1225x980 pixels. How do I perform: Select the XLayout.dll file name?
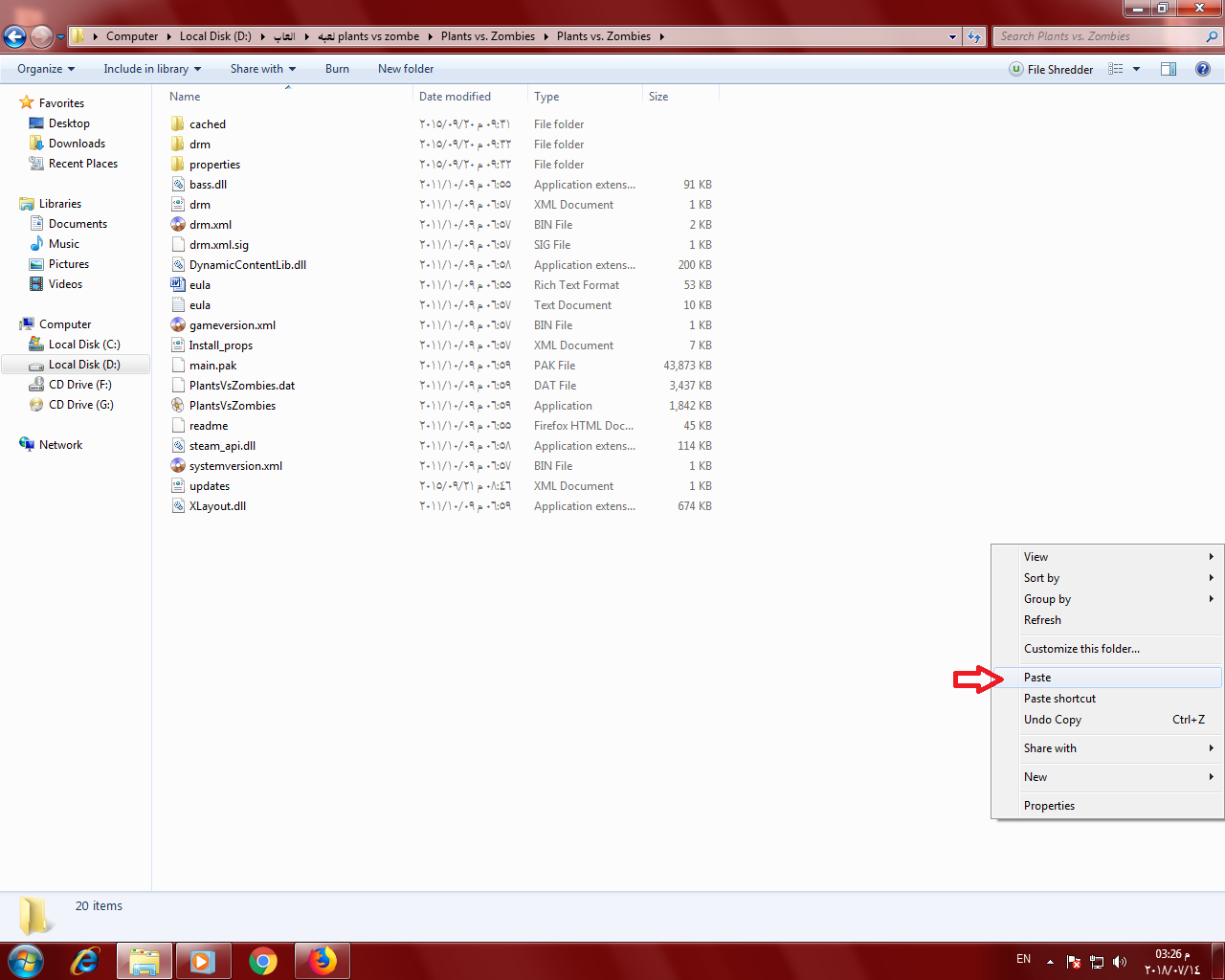[217, 505]
